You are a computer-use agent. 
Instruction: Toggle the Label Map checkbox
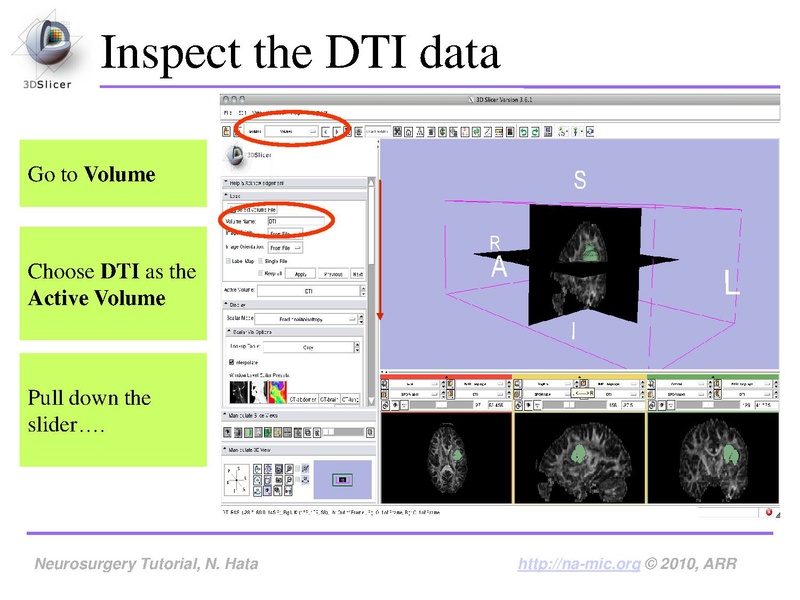(x=227, y=260)
